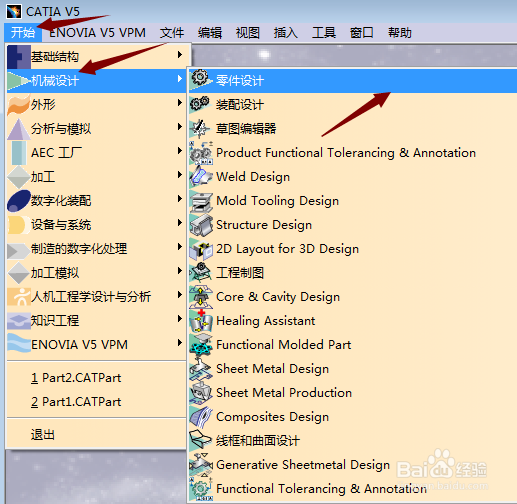Open the 开始 menu in menu bar
The height and width of the screenshot is (504, 517).
tap(23, 33)
